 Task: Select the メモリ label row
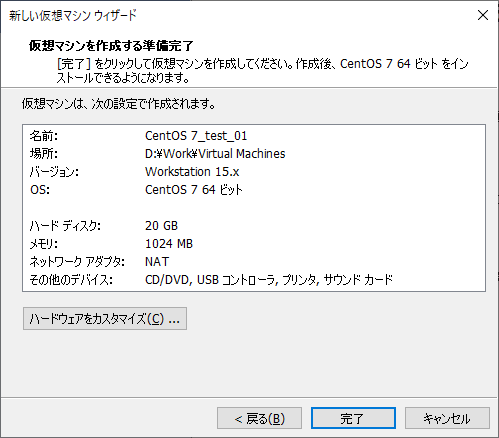click(x=44, y=244)
